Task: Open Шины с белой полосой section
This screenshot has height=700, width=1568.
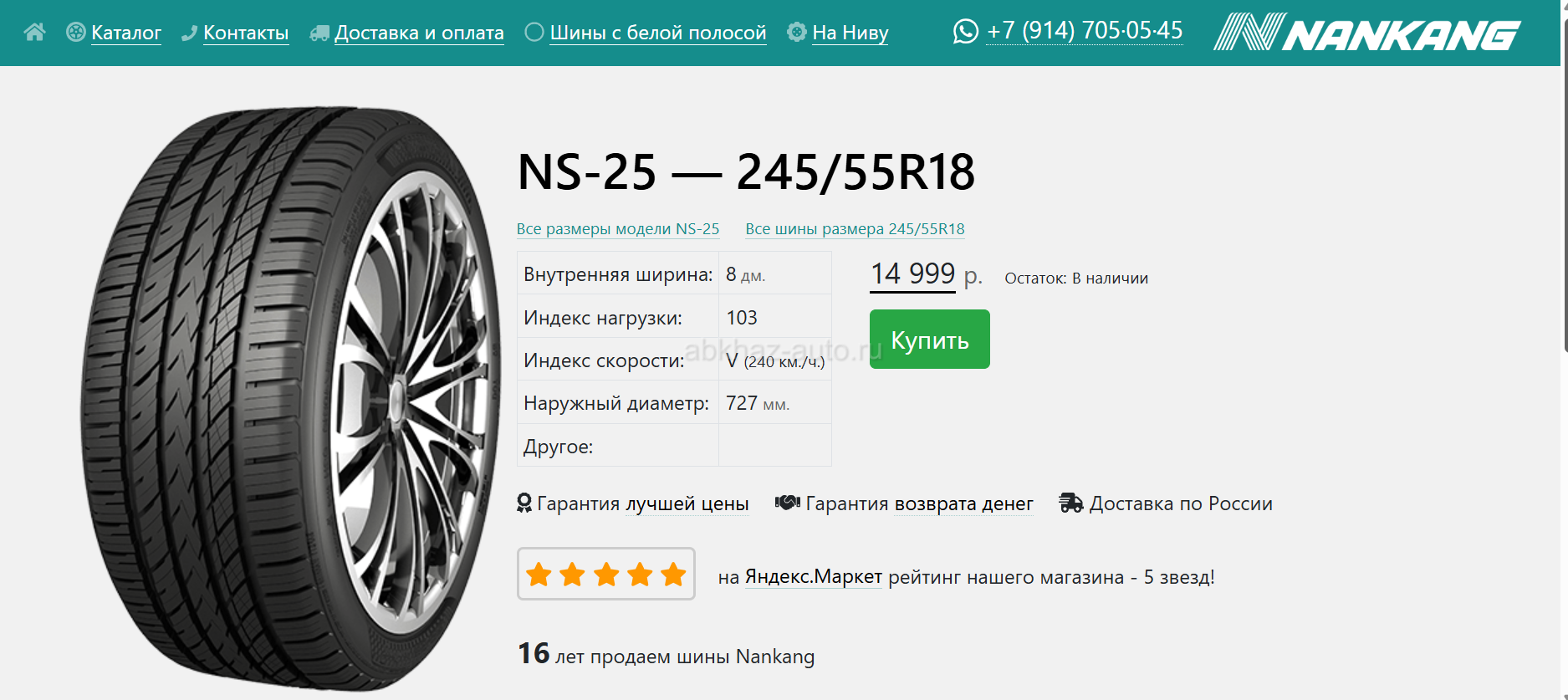Action: pyautogui.click(x=658, y=33)
